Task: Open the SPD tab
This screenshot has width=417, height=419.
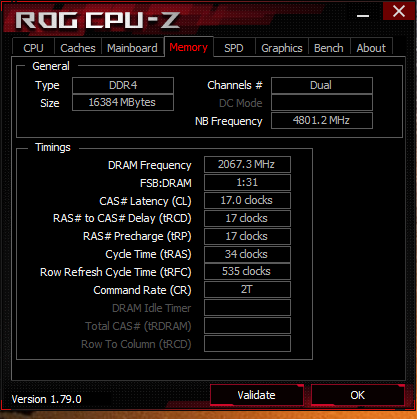Action: click(x=234, y=48)
